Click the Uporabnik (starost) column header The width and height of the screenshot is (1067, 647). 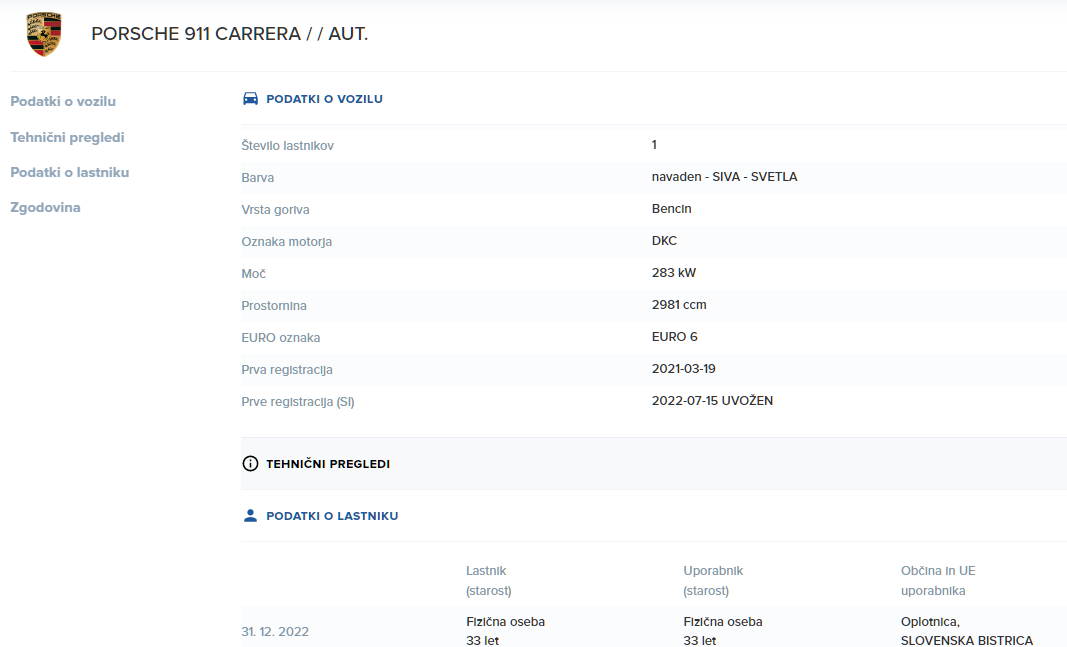point(712,580)
